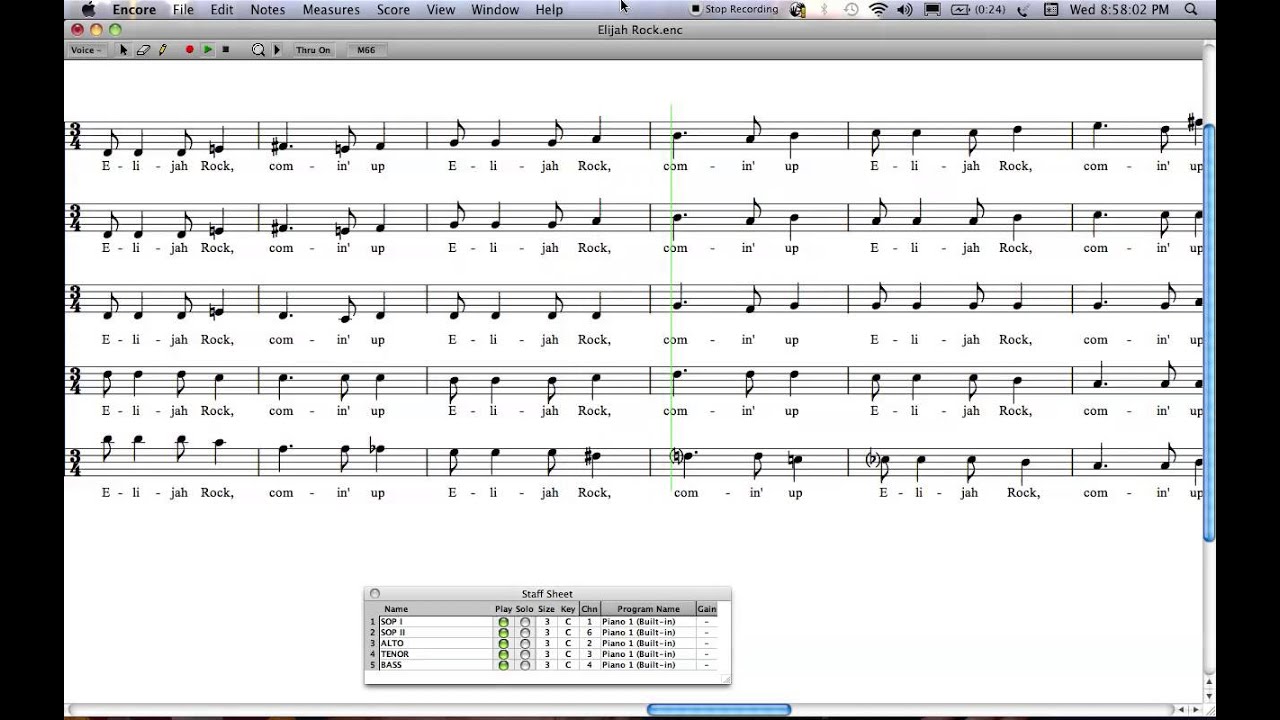
Task: Toggle Play for the TENOR staff
Action: point(503,654)
